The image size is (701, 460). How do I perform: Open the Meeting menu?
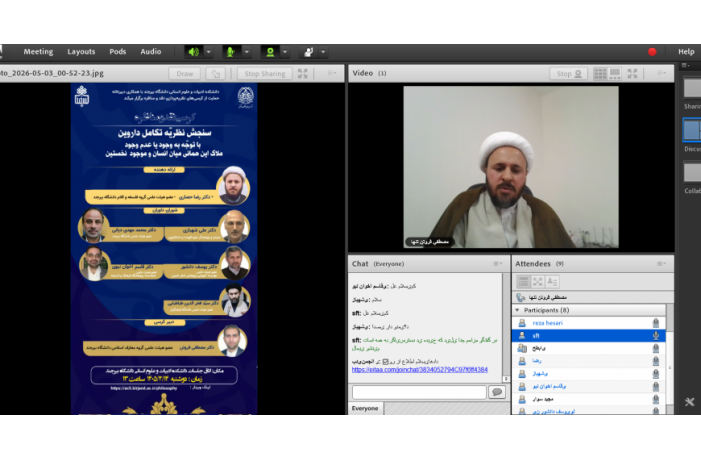(x=38, y=51)
